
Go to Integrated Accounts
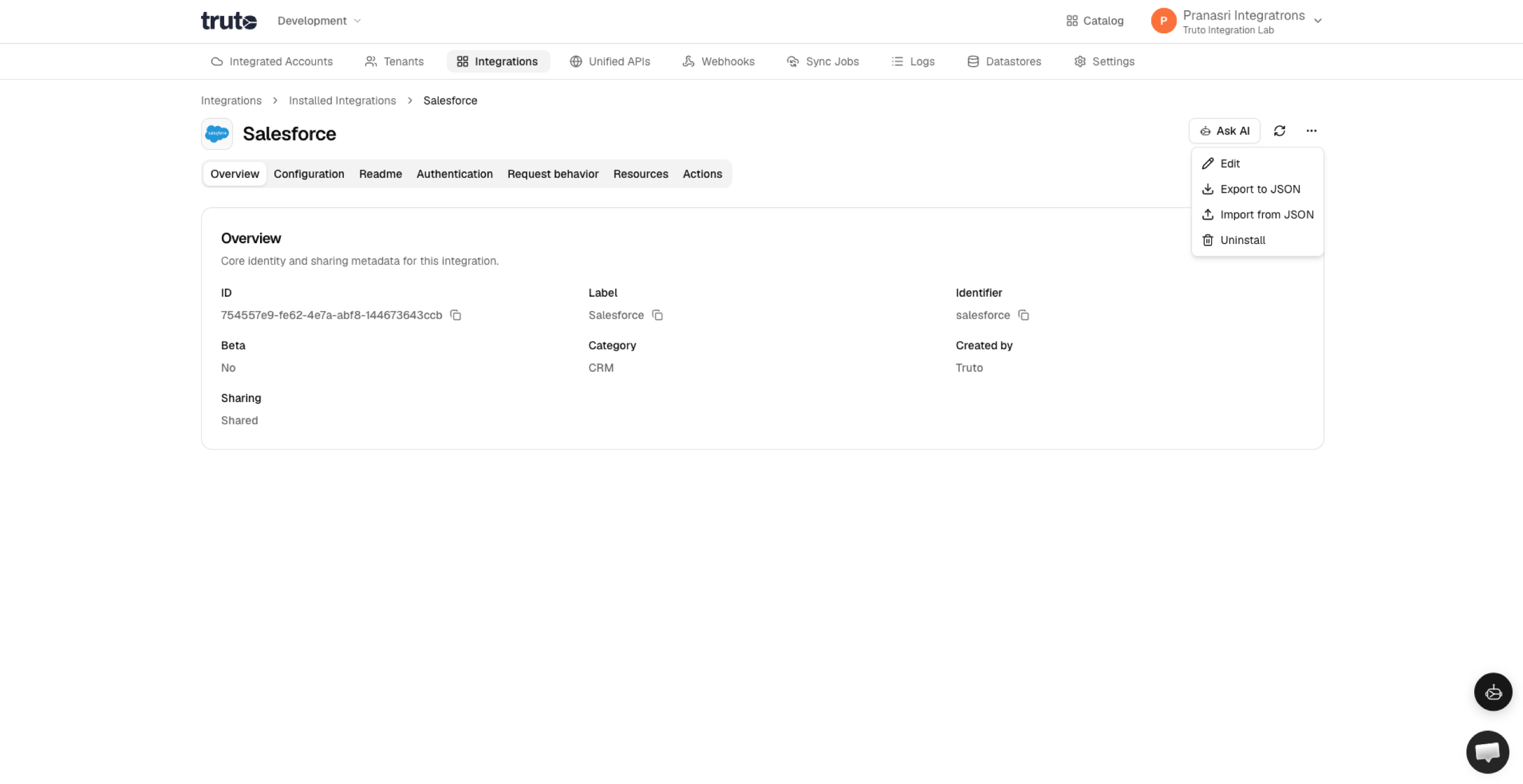coord(272,61)
